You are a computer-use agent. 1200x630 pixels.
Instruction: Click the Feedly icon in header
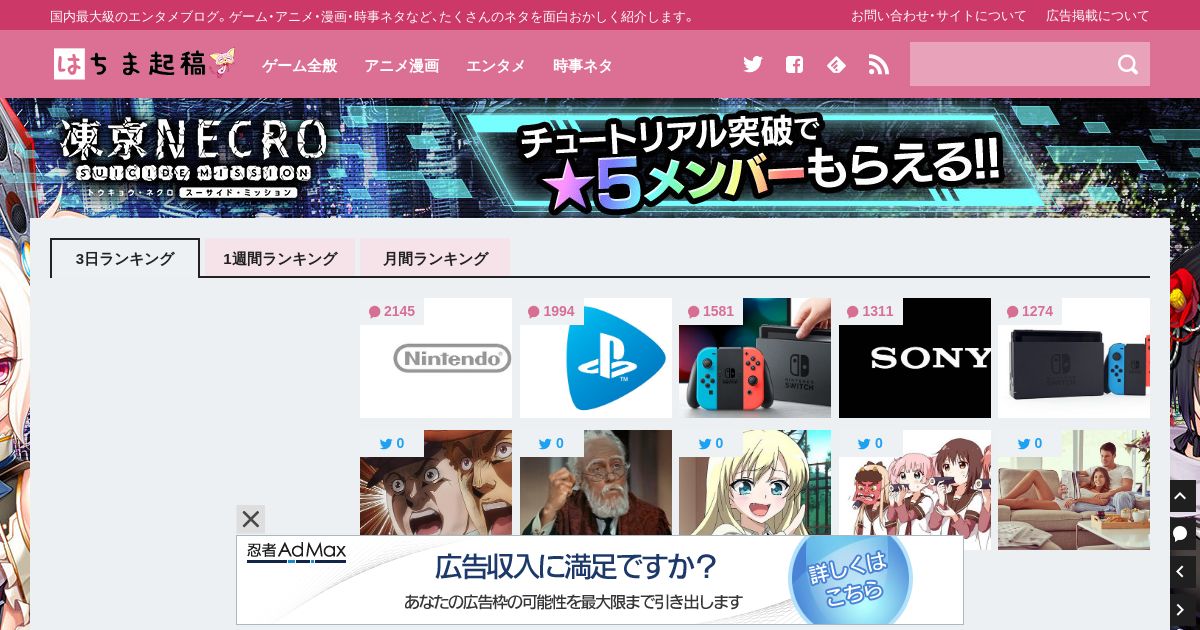836,64
